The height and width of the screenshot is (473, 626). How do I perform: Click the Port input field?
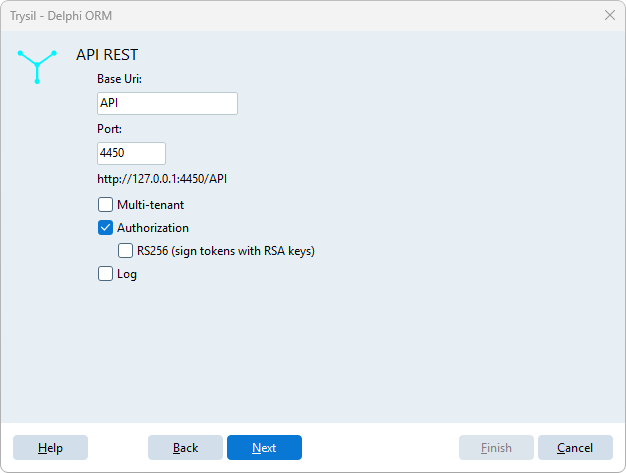tap(131, 153)
